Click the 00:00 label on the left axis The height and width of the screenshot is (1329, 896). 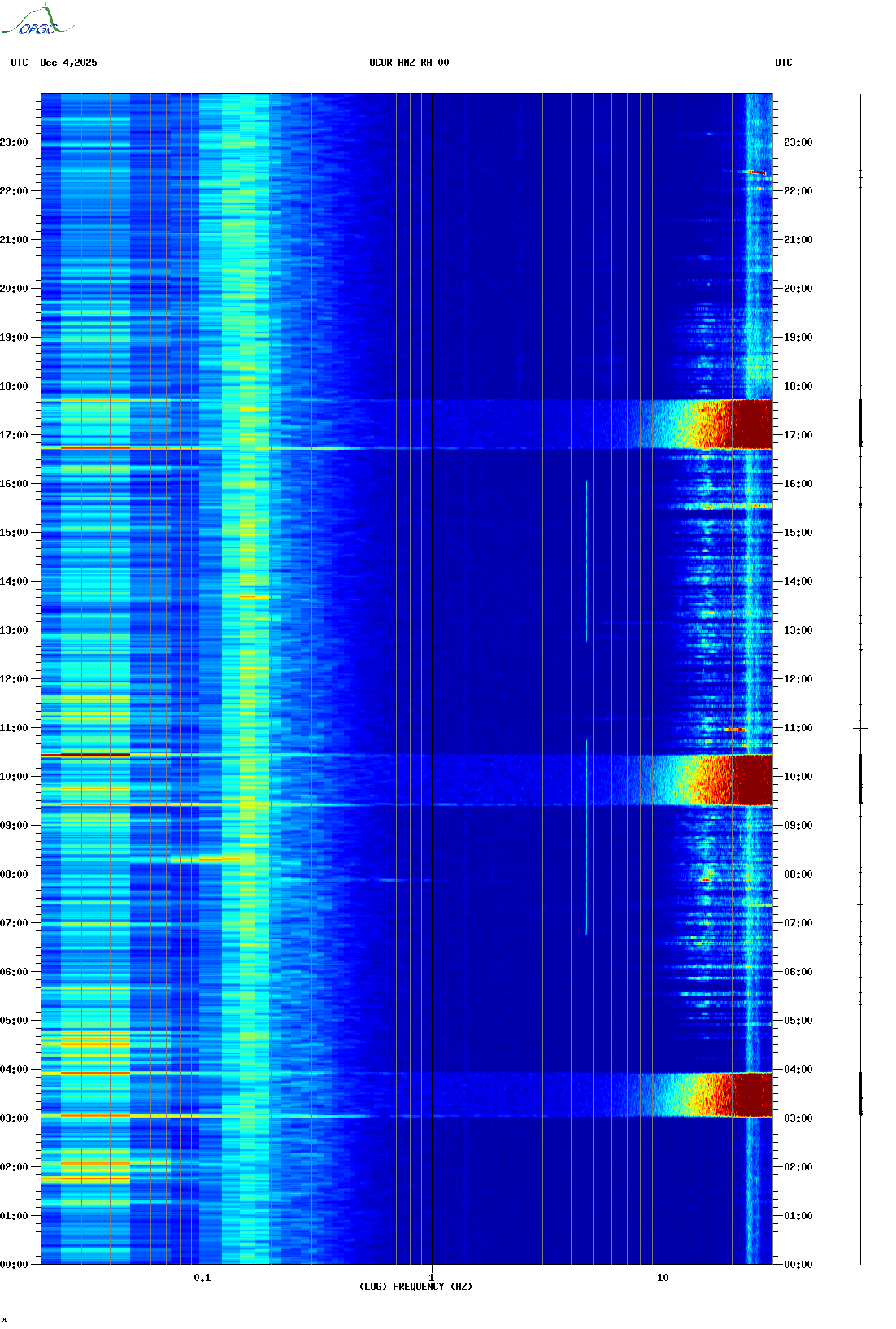coord(14,1265)
